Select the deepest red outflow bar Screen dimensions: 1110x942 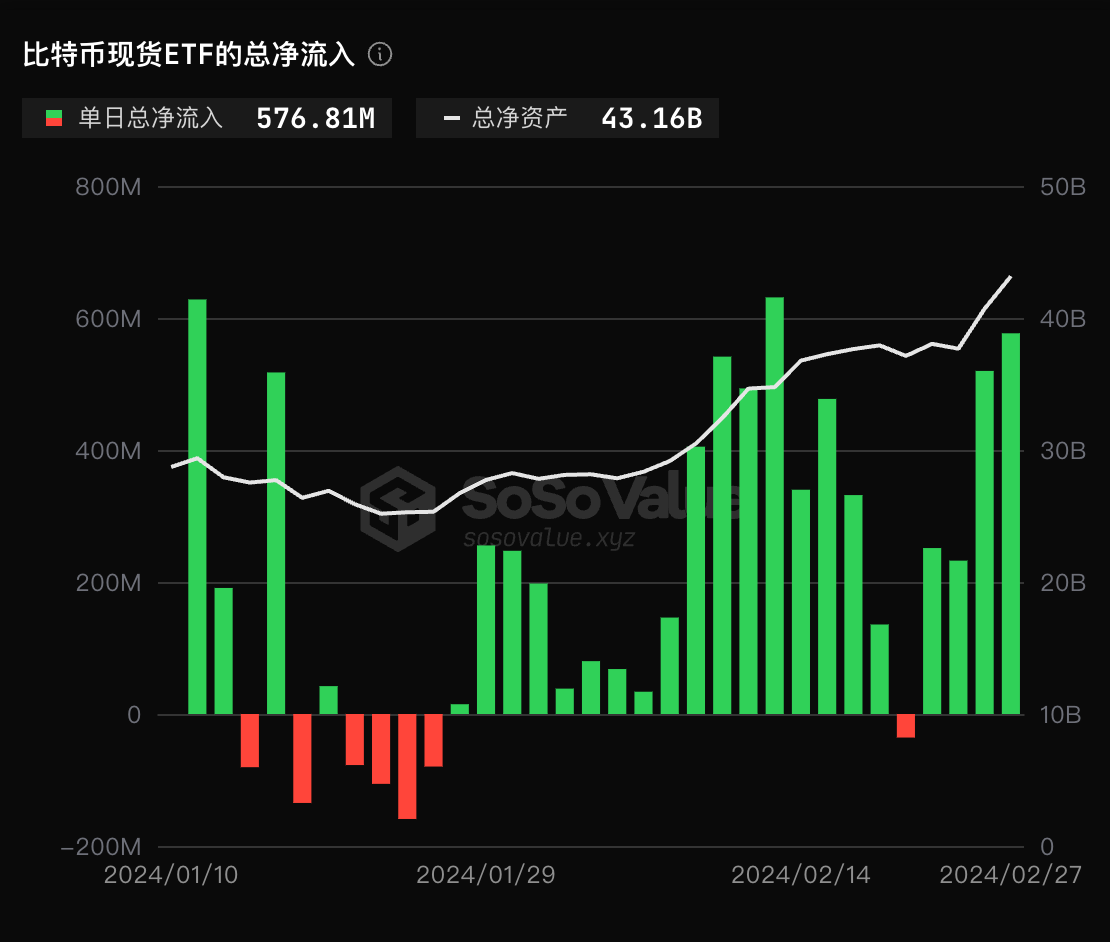pos(407,766)
